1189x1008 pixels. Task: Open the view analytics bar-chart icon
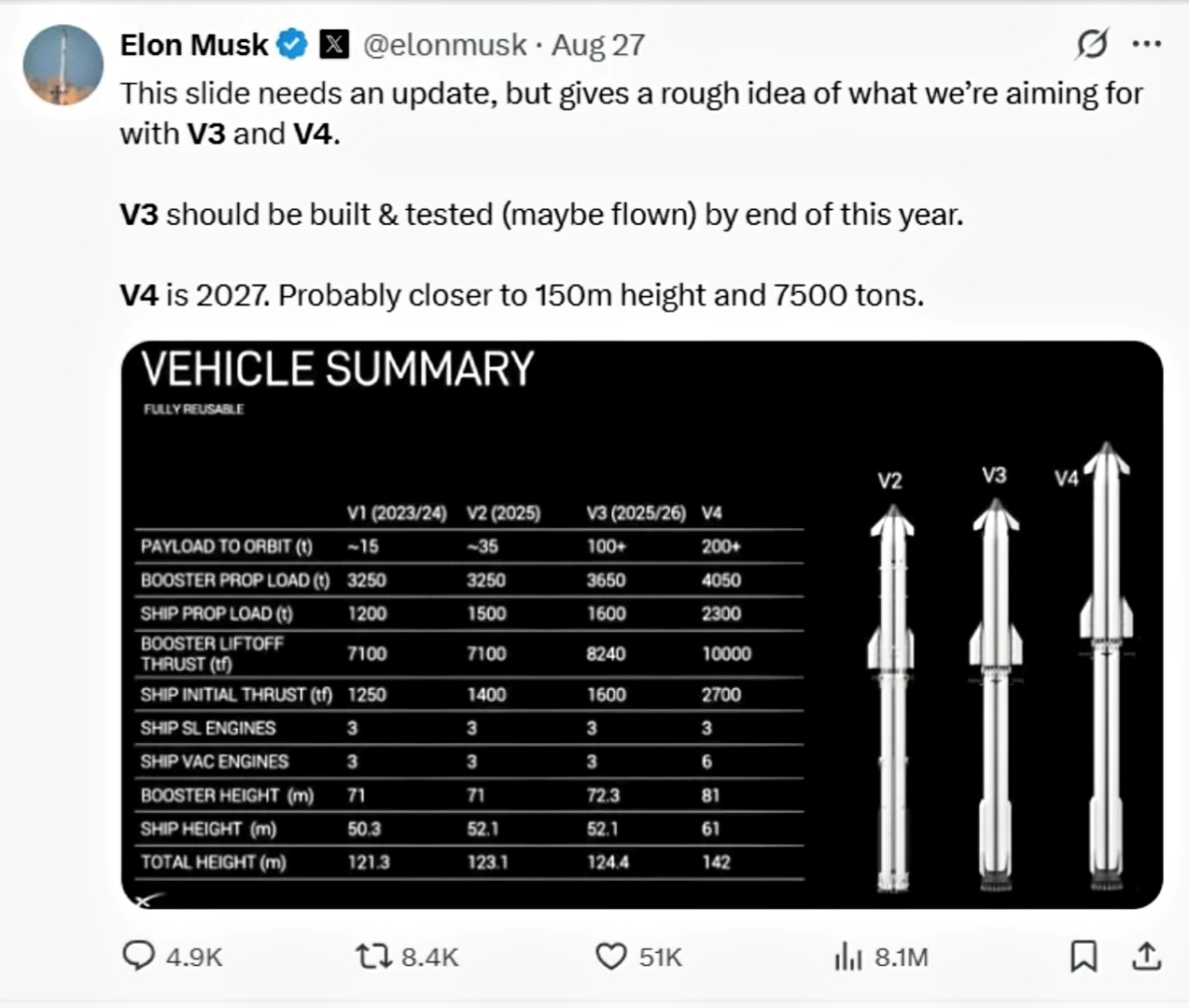[x=847, y=956]
